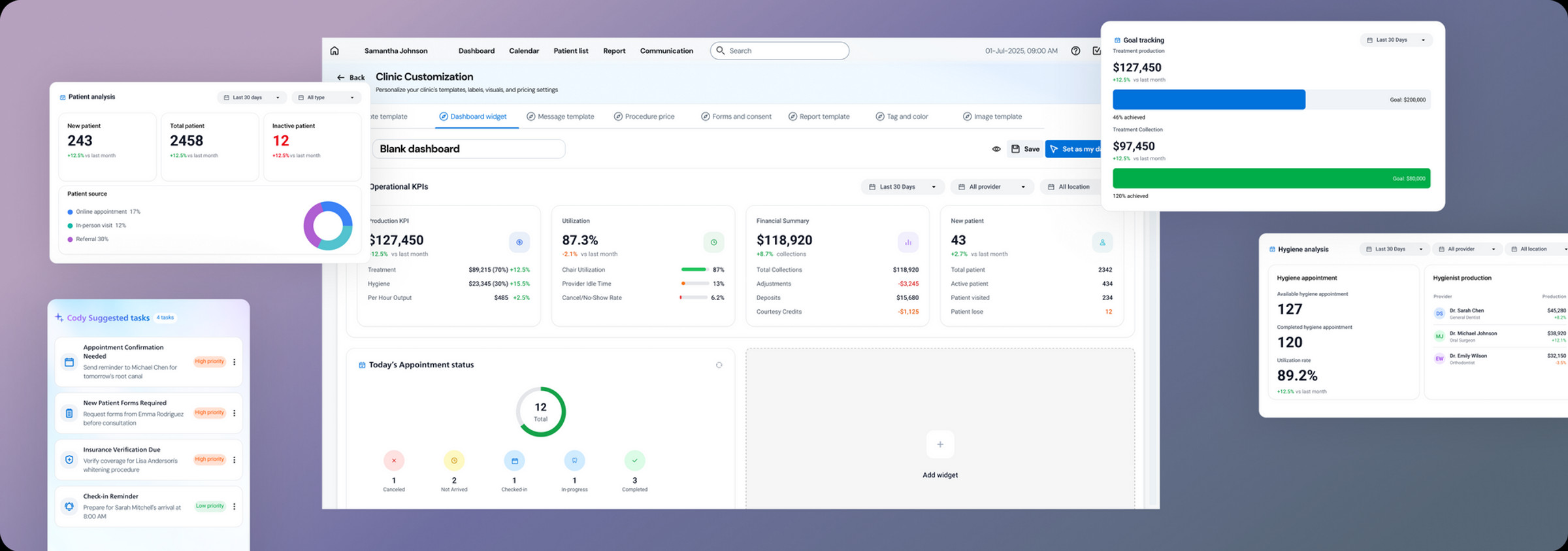This screenshot has width=1568, height=551.
Task: Switch to Forms and consent tab
Action: click(x=736, y=116)
